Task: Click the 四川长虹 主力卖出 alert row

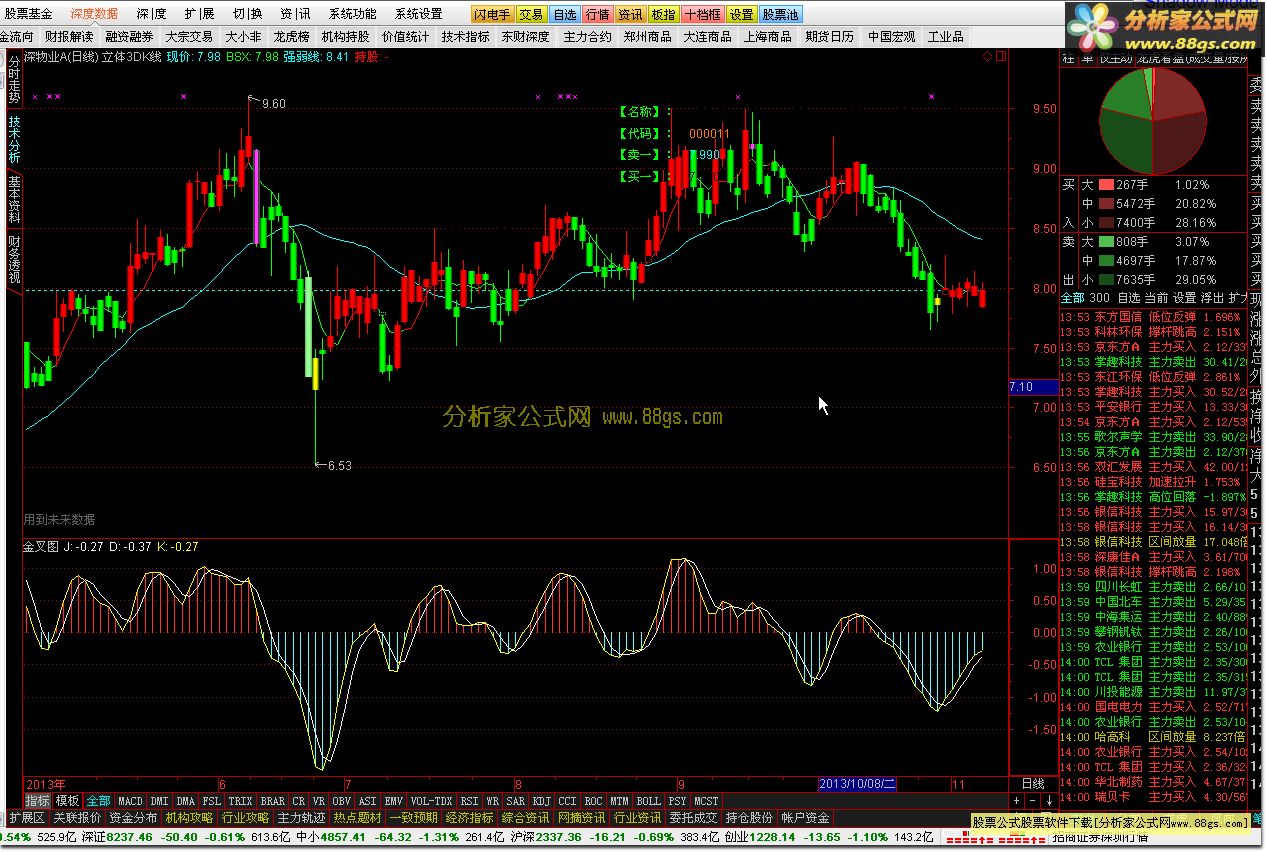Action: tap(1153, 587)
